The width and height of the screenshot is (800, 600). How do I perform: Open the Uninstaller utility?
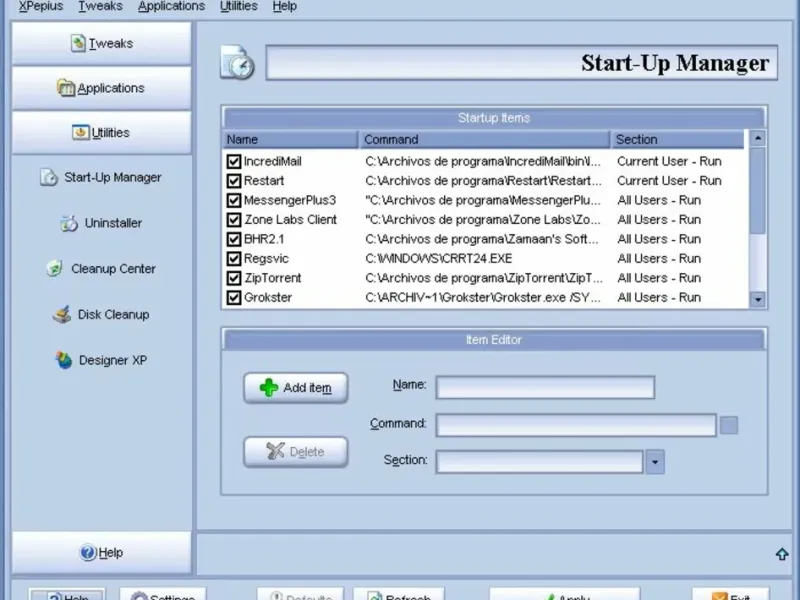101,223
